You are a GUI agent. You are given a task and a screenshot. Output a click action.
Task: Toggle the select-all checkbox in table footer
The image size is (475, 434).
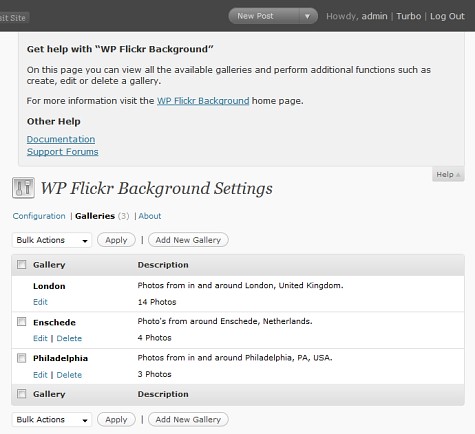click(x=22, y=394)
